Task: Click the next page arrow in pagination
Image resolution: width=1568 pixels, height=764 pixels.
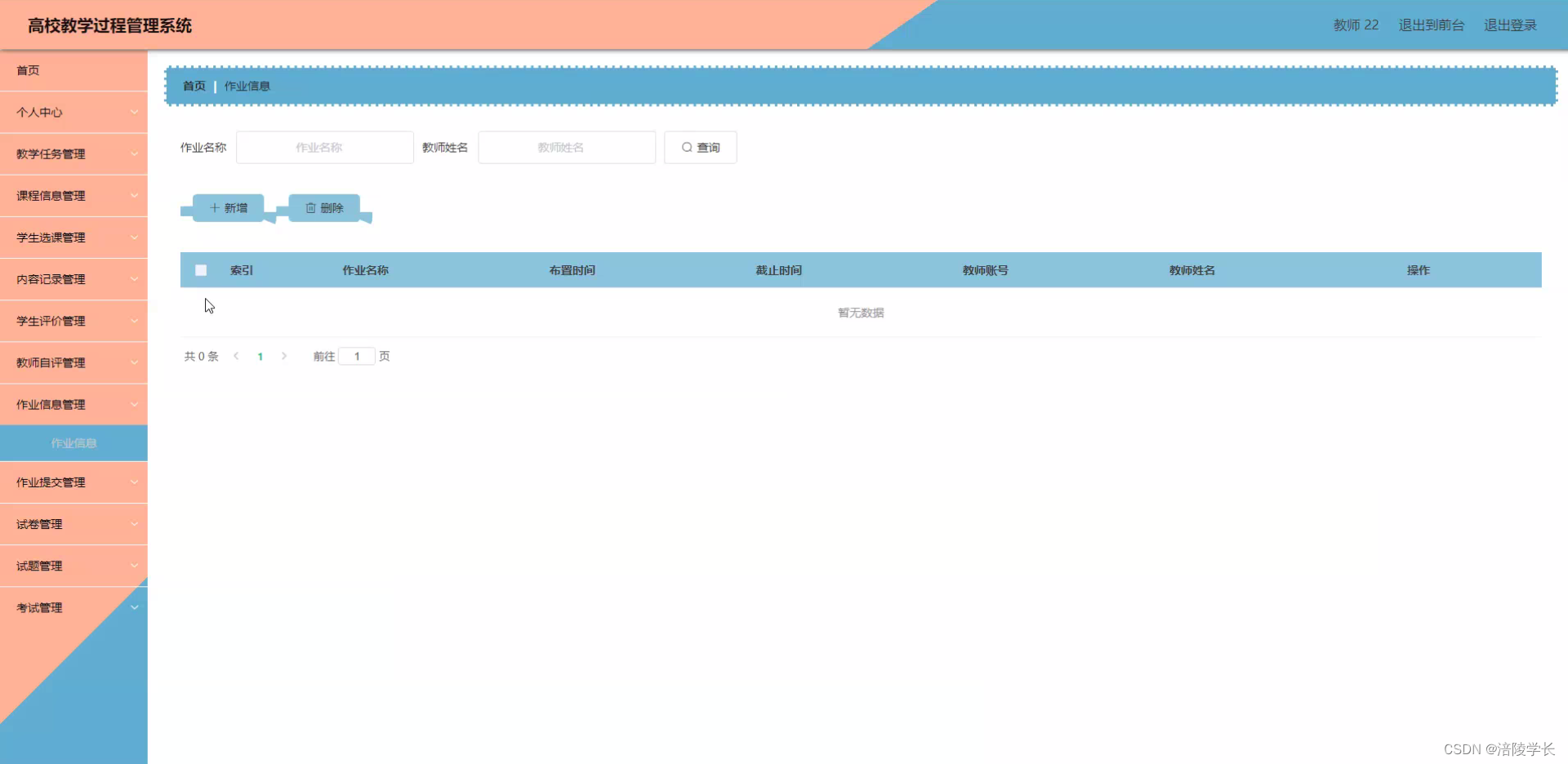Action: pyautogui.click(x=284, y=356)
